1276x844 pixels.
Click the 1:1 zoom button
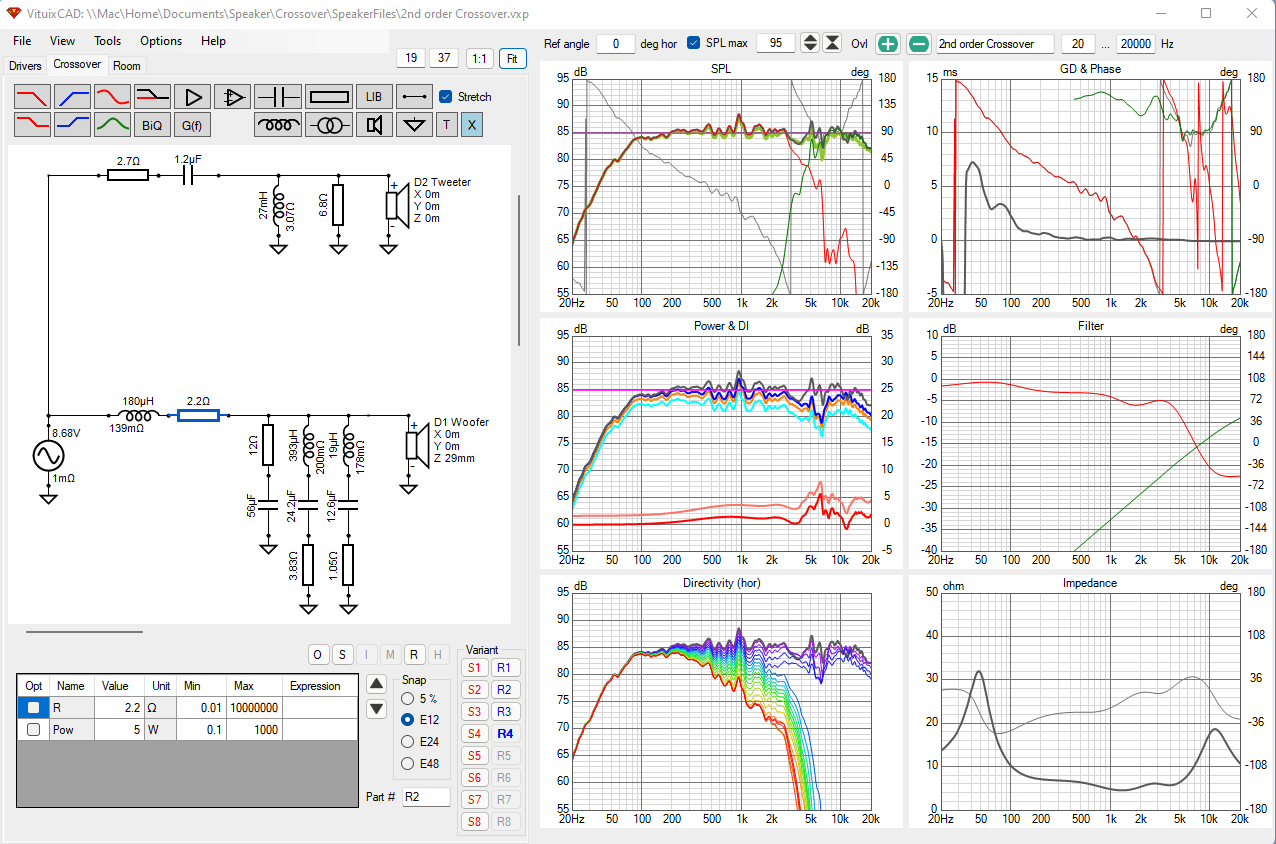coord(479,58)
